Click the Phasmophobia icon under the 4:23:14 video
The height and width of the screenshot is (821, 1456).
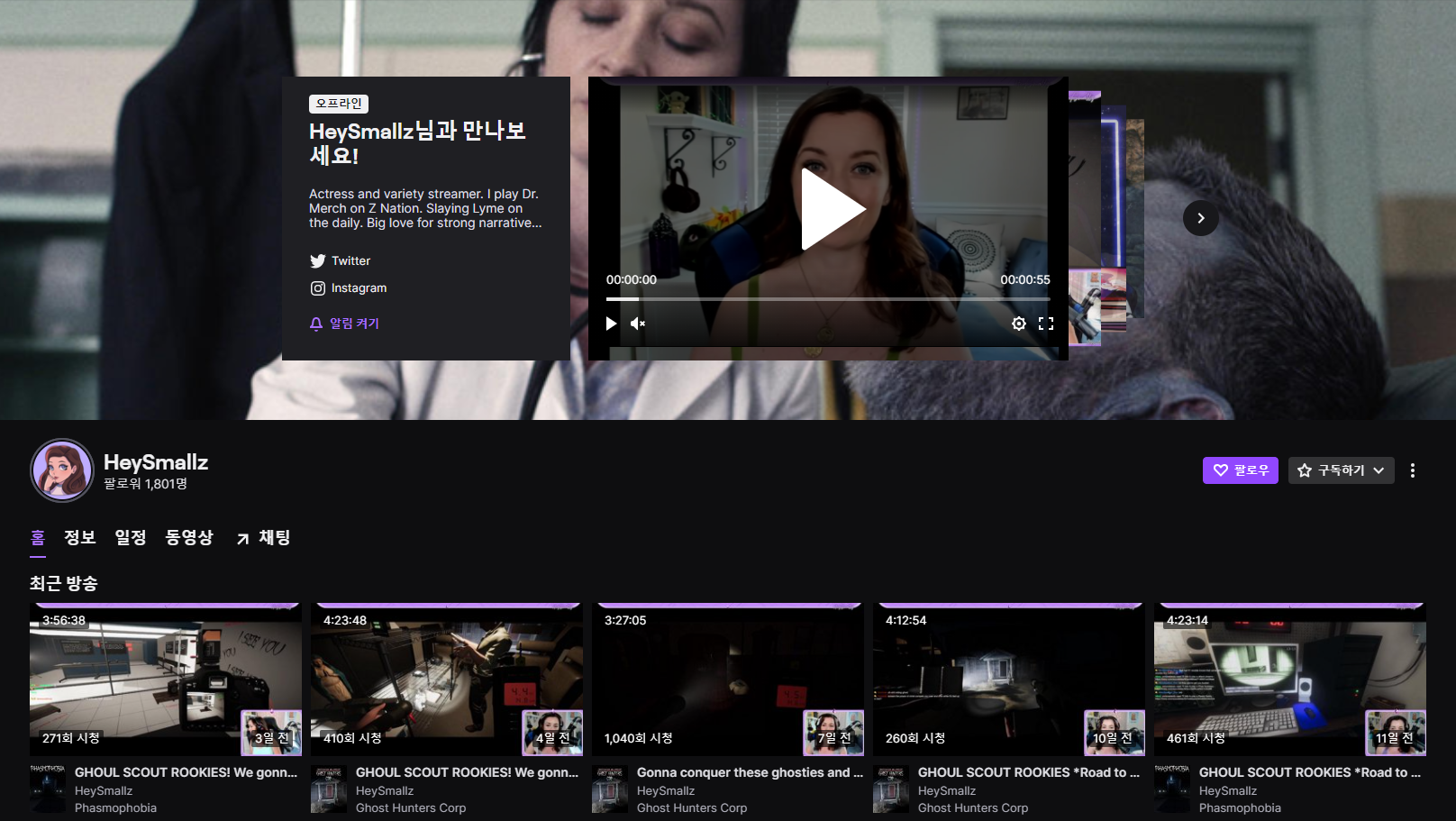(1172, 789)
